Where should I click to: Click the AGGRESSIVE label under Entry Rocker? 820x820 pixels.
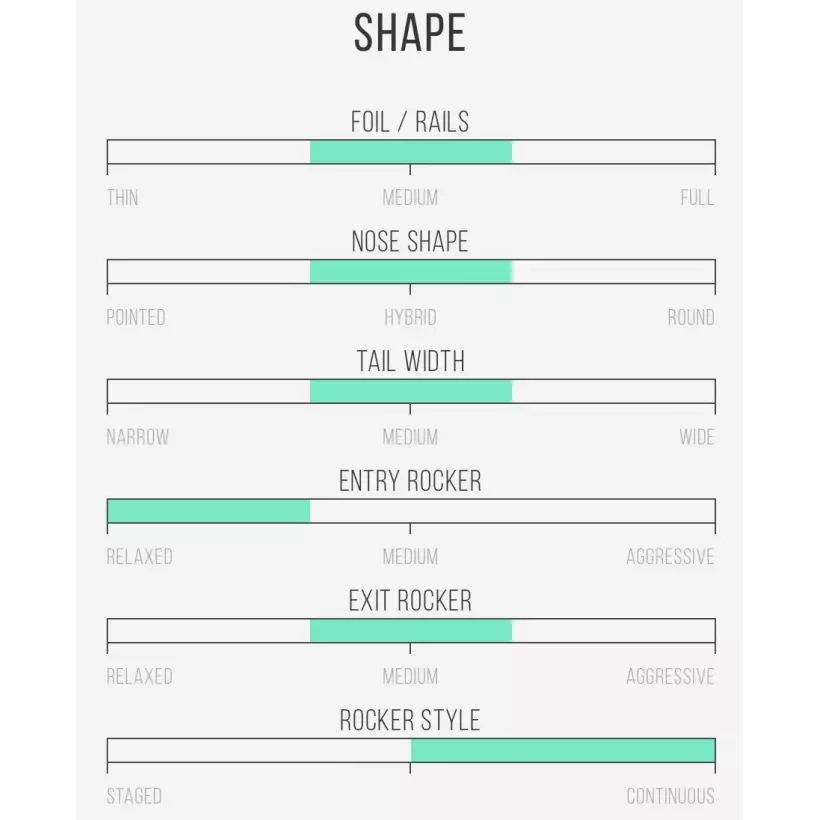tap(670, 557)
